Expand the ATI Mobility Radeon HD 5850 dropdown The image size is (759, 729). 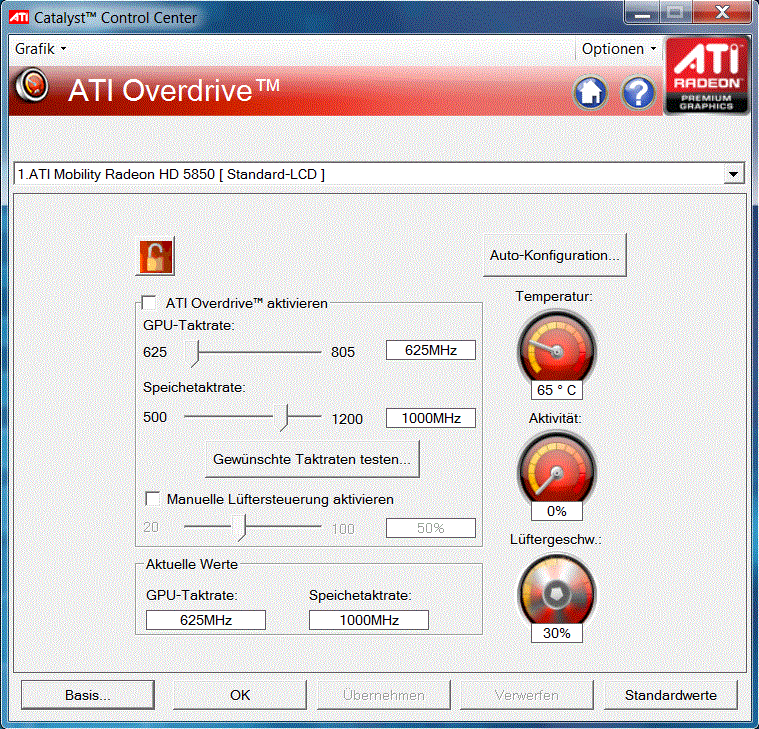point(733,174)
